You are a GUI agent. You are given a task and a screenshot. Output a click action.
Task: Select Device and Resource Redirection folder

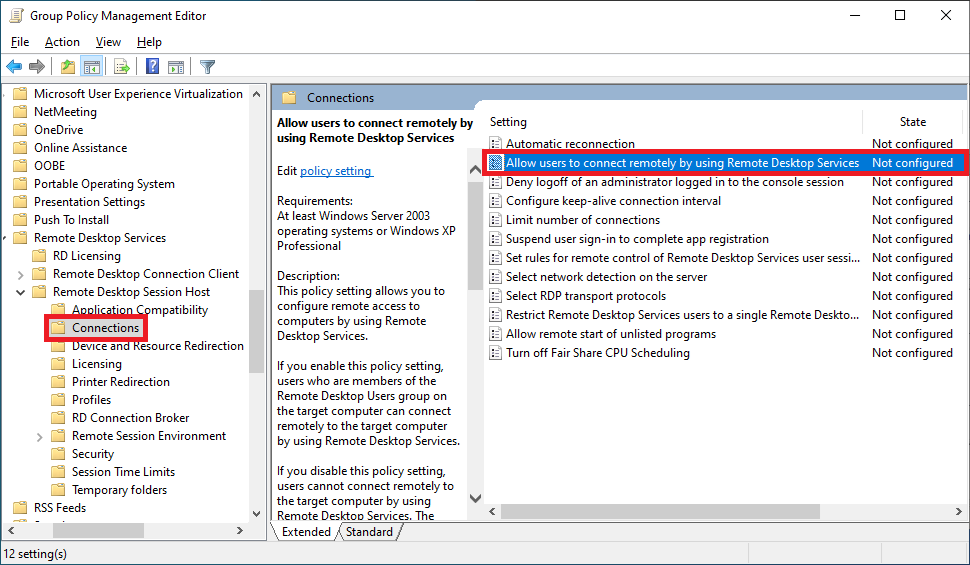click(x=158, y=346)
